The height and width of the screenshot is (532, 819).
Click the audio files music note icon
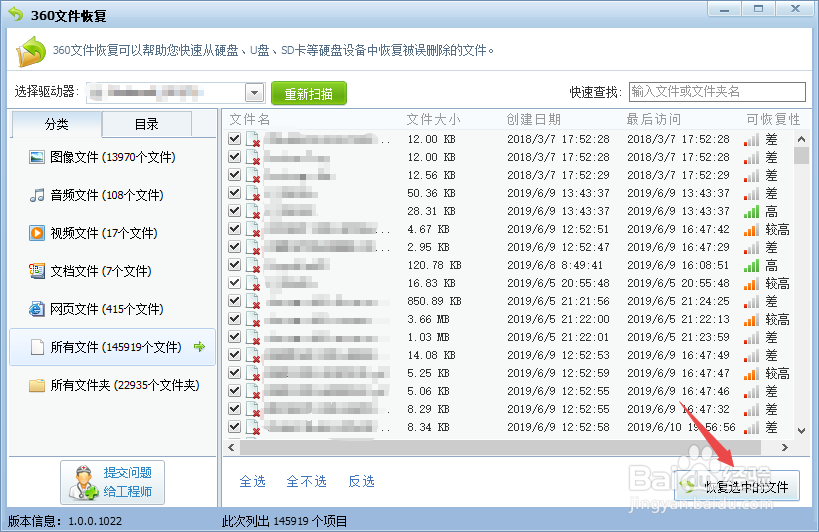pos(37,195)
